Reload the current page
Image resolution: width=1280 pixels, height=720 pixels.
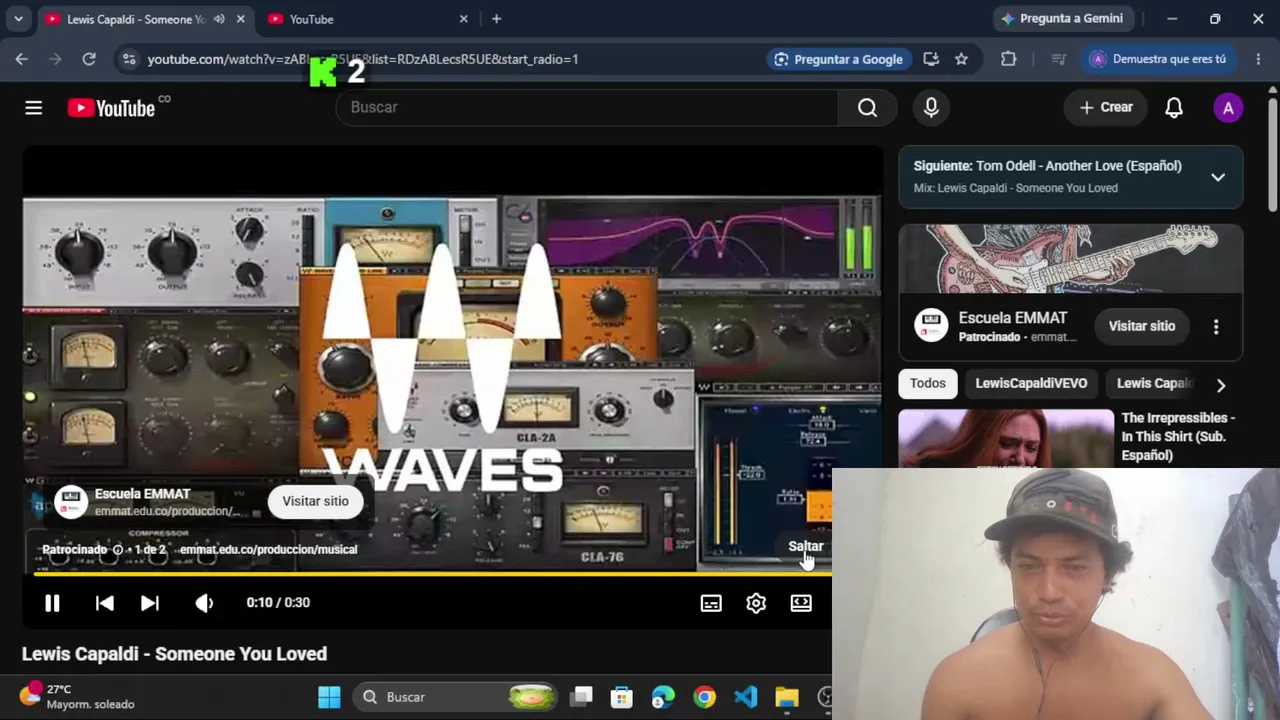pos(89,59)
